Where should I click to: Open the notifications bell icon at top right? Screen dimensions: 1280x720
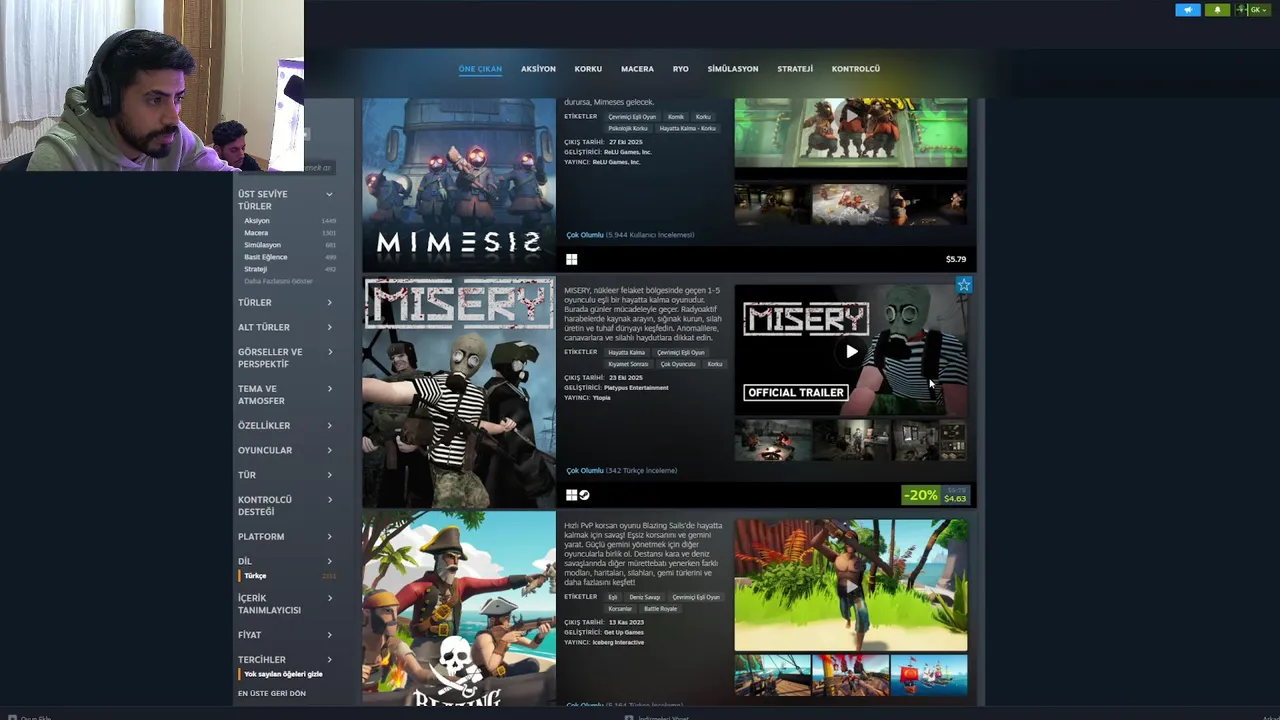pyautogui.click(x=1217, y=10)
